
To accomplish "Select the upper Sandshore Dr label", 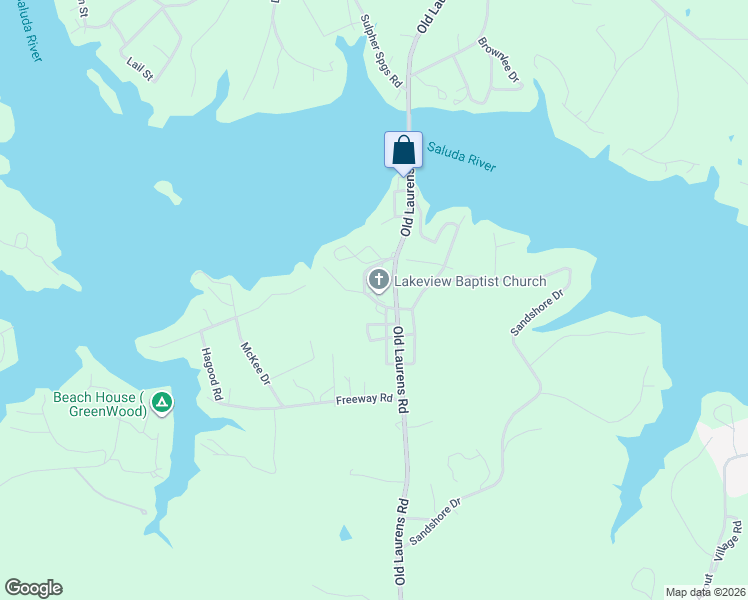I will pos(537,312).
